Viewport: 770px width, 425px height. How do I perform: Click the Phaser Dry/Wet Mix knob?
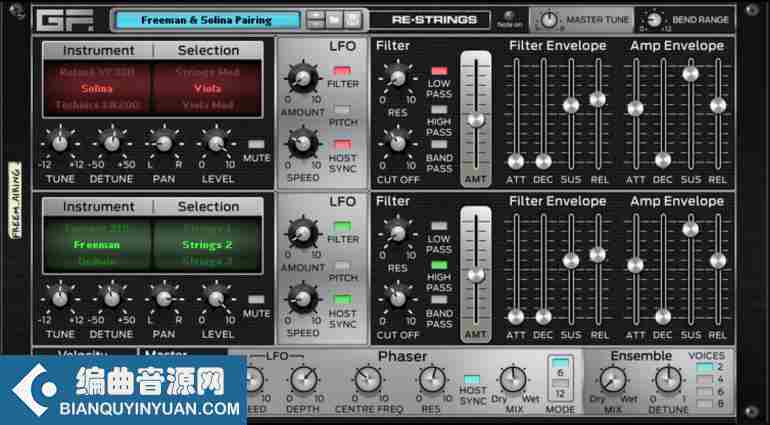pyautogui.click(x=513, y=379)
